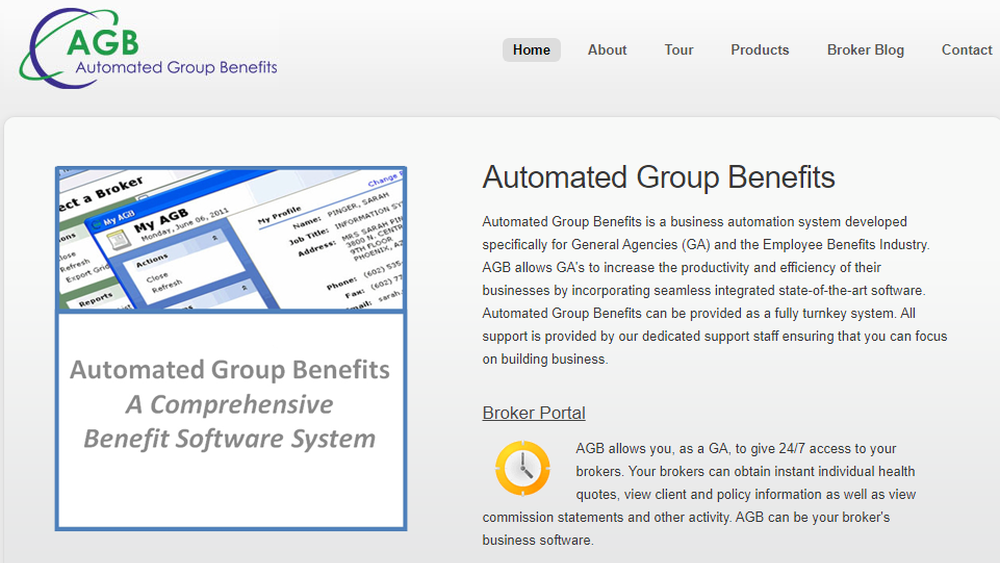
Task: Open the Products page
Action: (x=760, y=50)
